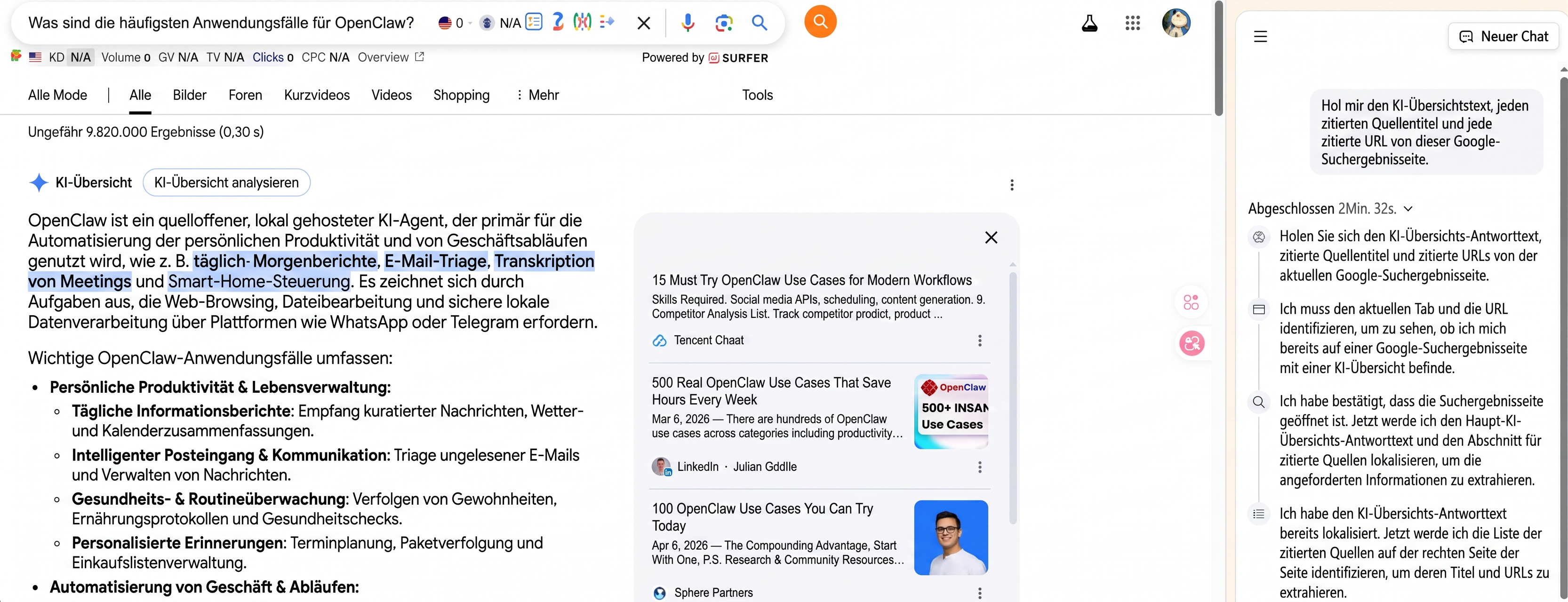Viewport: 1568px width, 602px height.
Task: Click the 'Sphere Partners' source name
Action: 713,593
